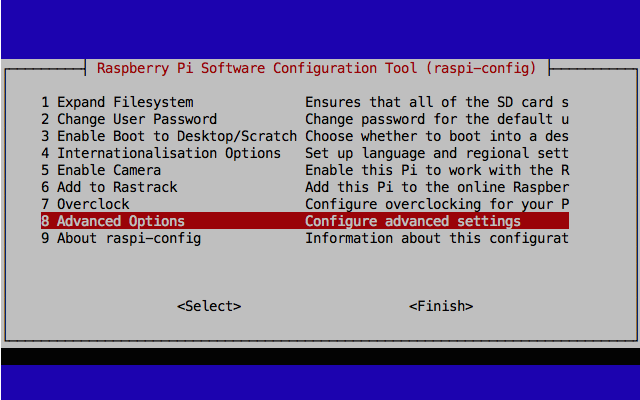The image size is (640, 400).
Task: Open Internationalisation Options entry
Action: click(x=161, y=153)
